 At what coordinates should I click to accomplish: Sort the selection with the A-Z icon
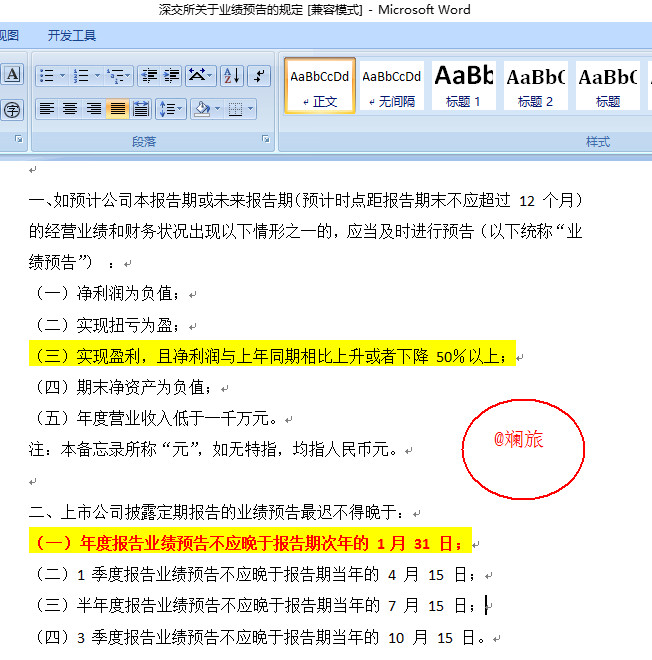(x=232, y=76)
